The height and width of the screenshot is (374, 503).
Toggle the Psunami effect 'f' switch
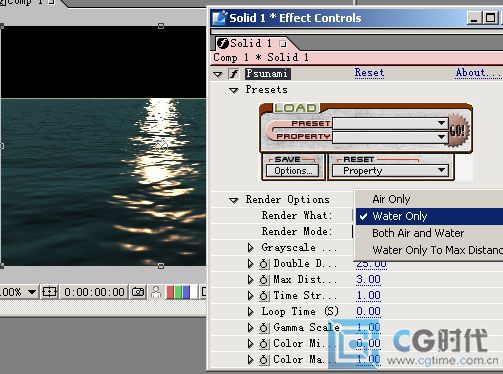234,74
